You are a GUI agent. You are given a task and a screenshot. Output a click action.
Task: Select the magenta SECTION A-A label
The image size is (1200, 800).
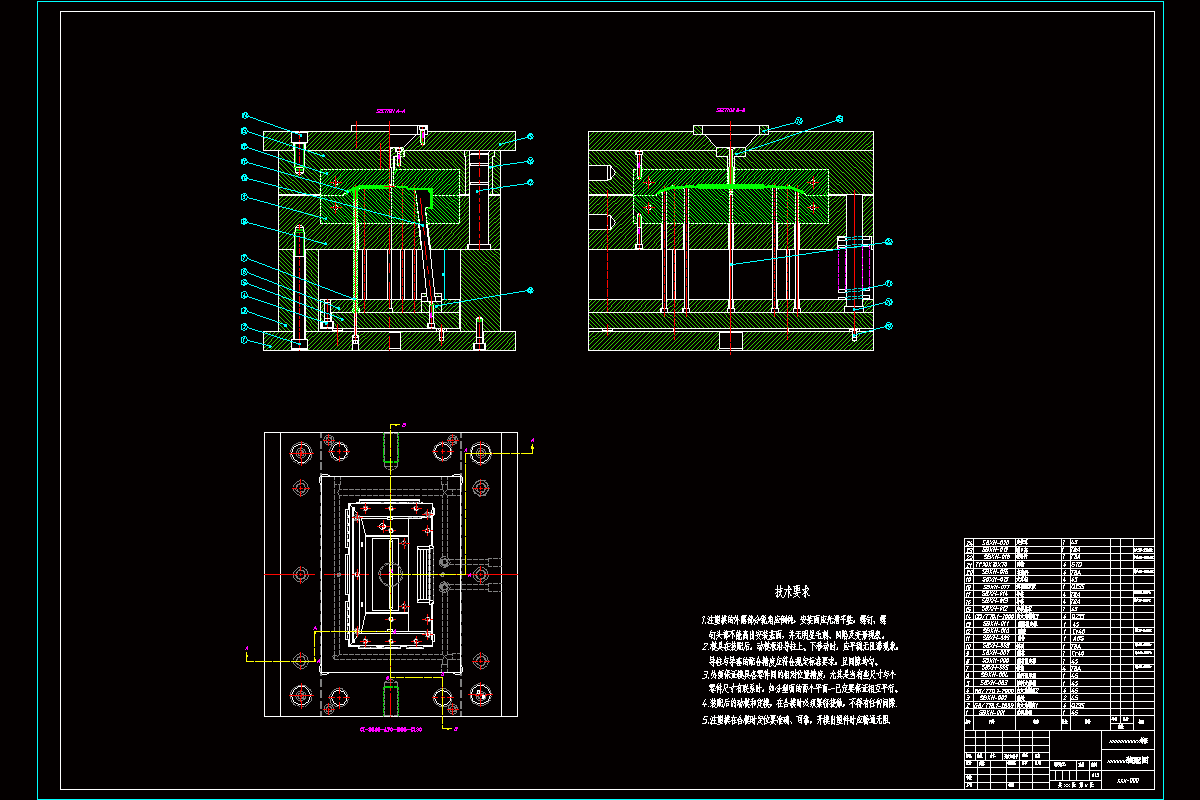click(389, 112)
